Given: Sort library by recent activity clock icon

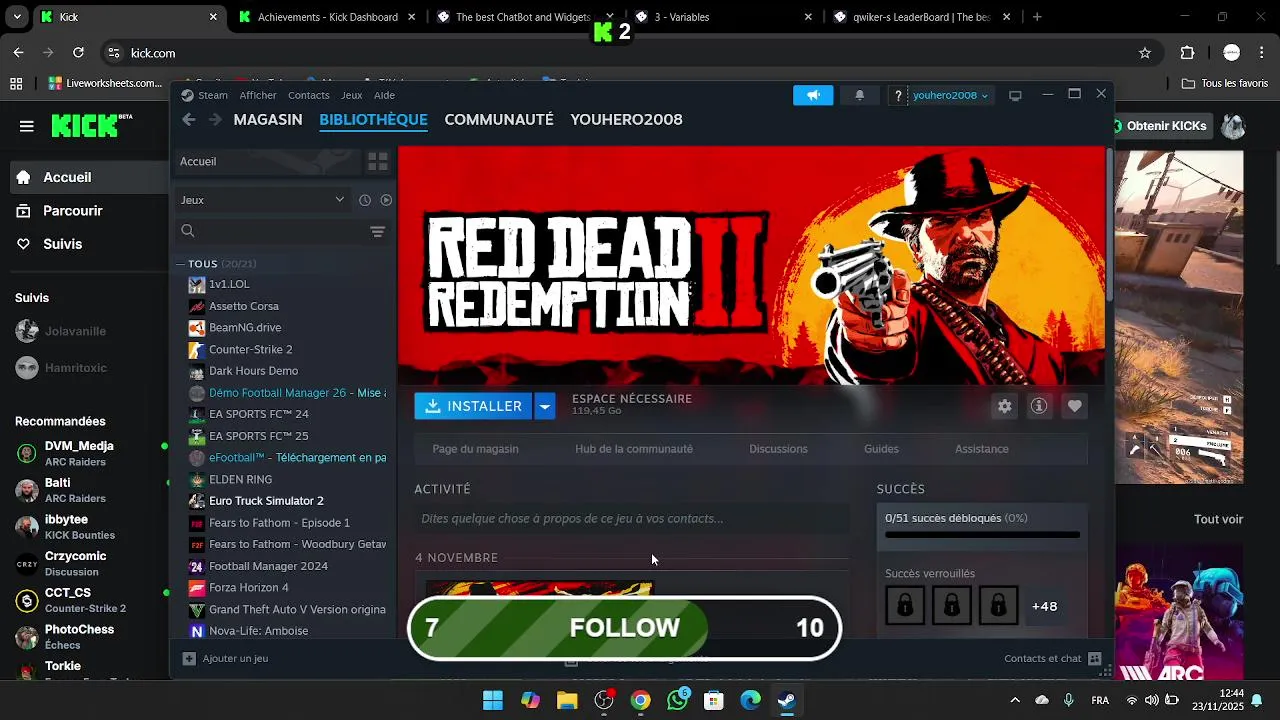Looking at the screenshot, I should 365,200.
